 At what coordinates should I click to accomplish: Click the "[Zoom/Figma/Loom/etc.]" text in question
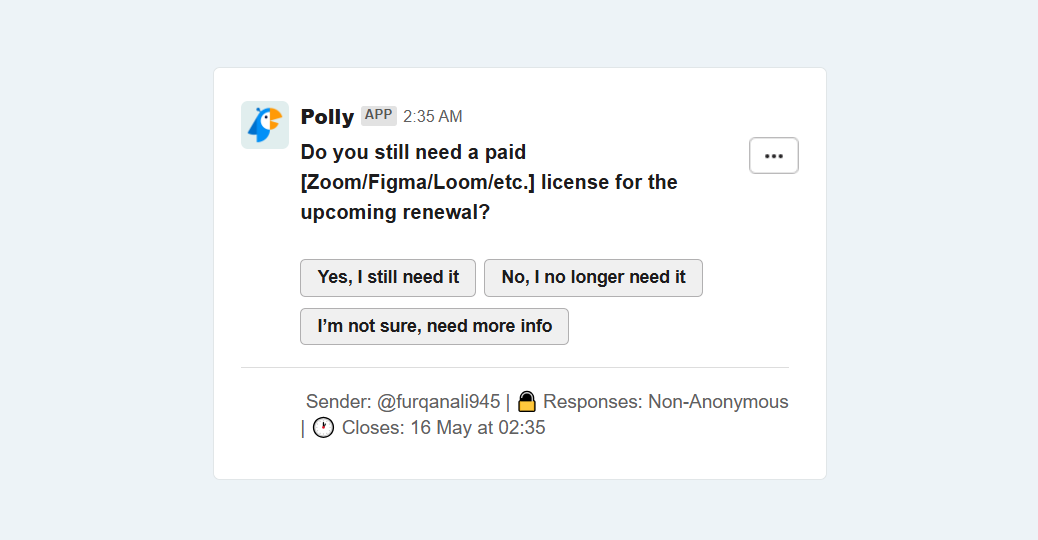(x=418, y=182)
